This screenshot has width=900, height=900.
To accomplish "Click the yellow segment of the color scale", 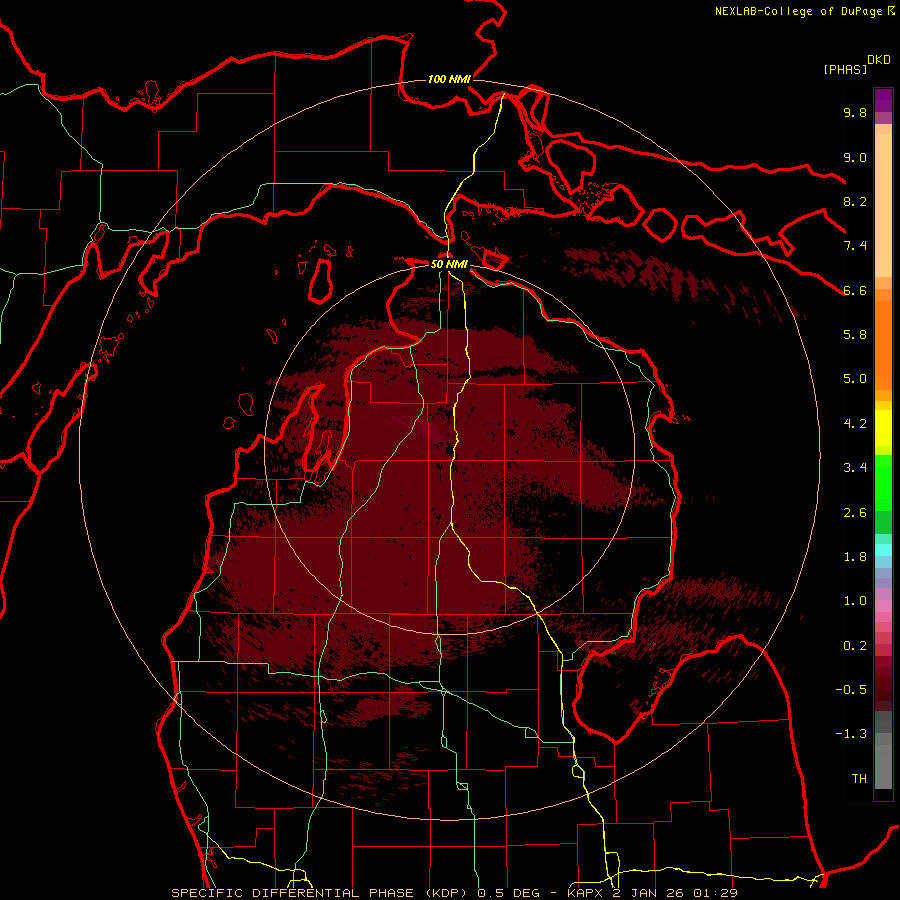I will pyautogui.click(x=883, y=428).
